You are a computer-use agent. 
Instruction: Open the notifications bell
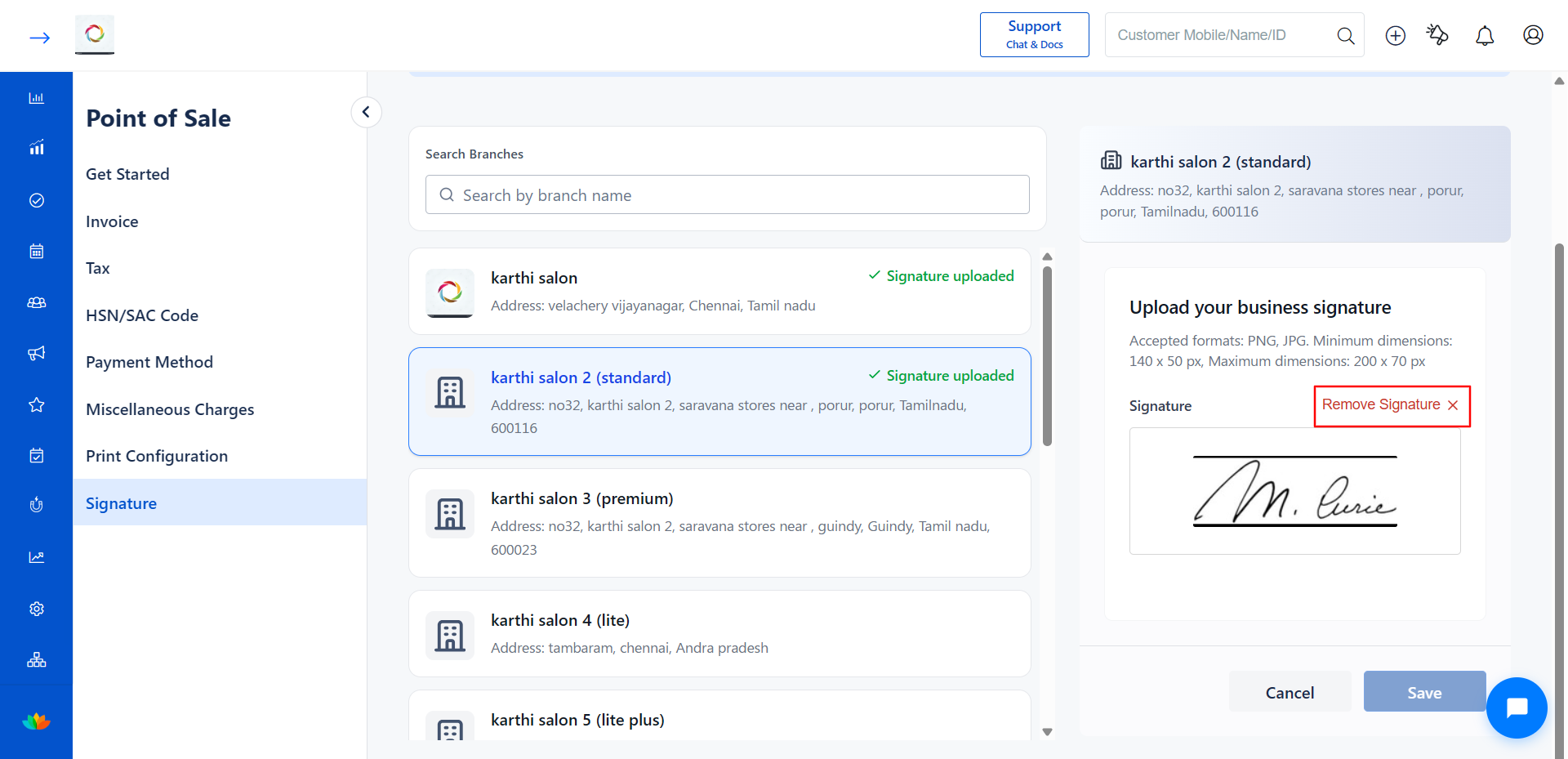pyautogui.click(x=1485, y=35)
